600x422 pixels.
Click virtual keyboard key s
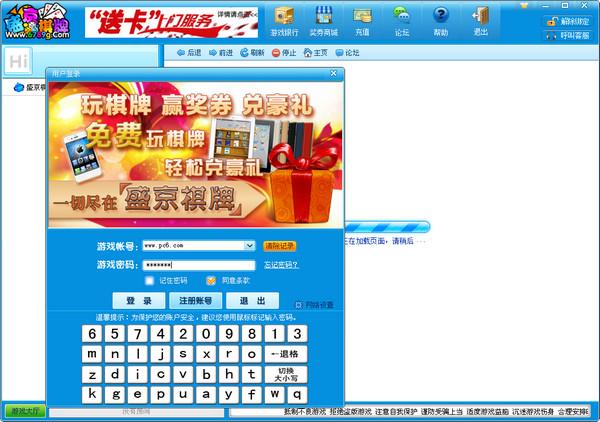click(x=183, y=354)
